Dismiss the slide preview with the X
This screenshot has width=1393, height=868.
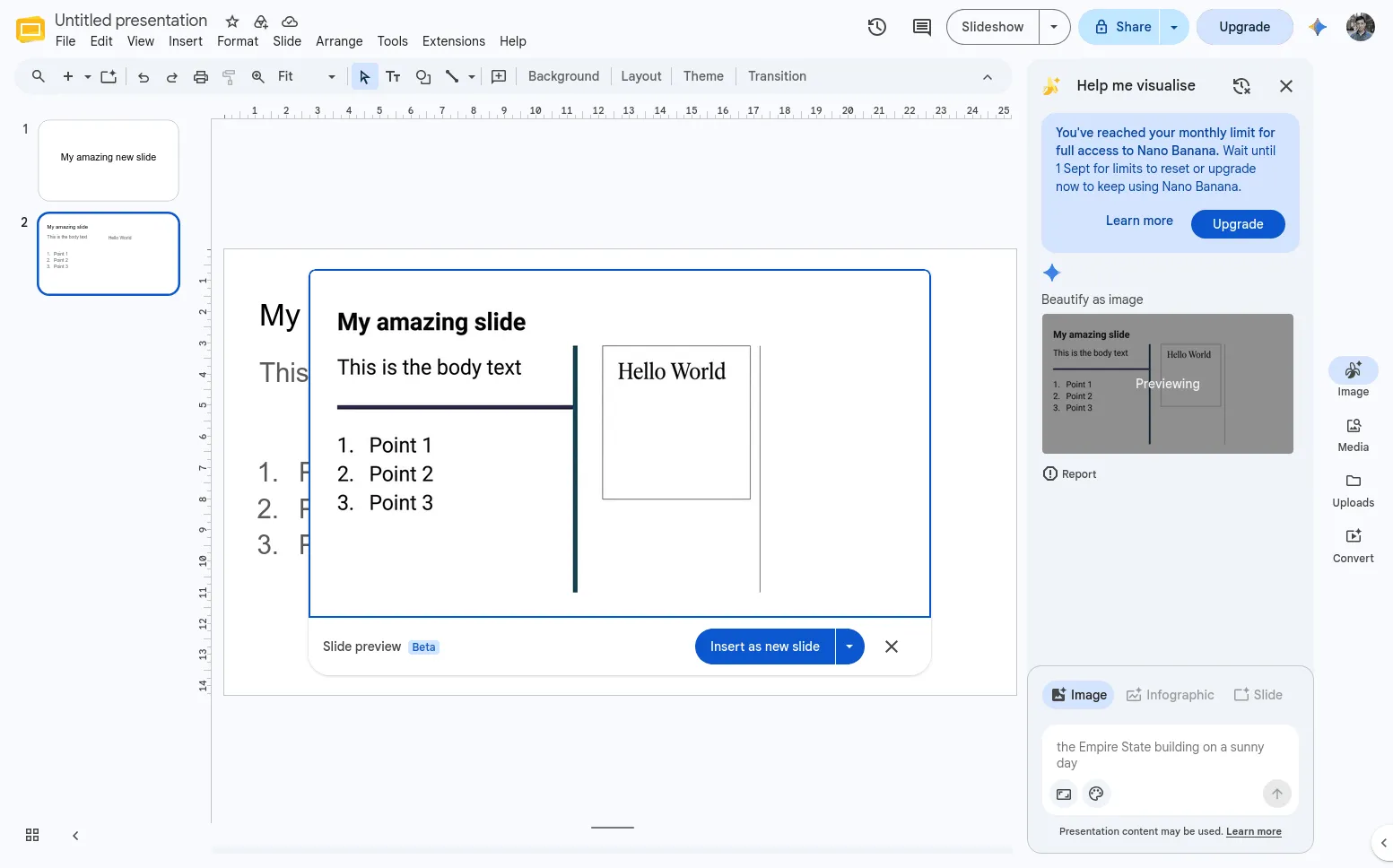point(892,647)
